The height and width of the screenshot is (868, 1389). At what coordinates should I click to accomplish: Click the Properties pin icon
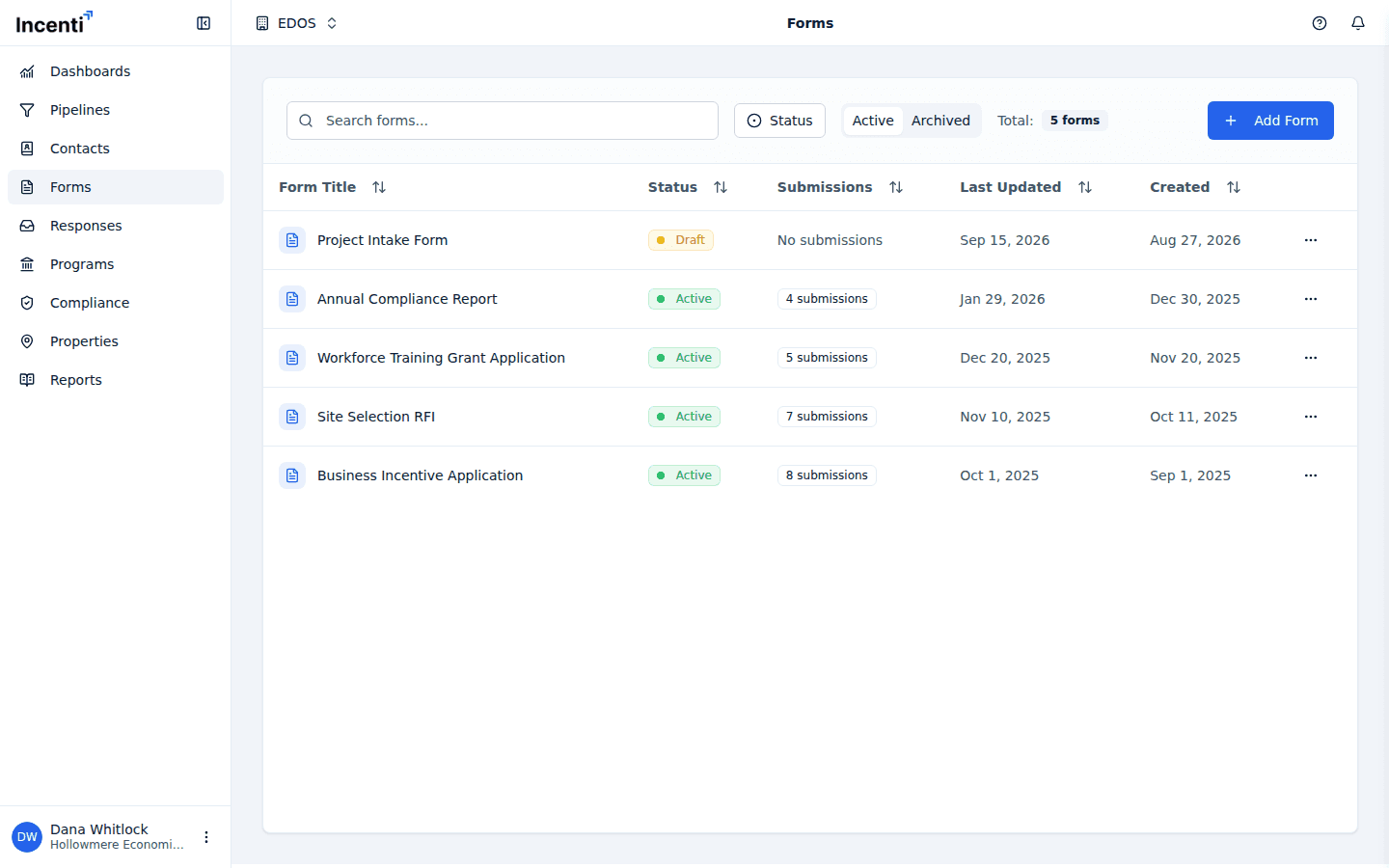pyautogui.click(x=27, y=341)
